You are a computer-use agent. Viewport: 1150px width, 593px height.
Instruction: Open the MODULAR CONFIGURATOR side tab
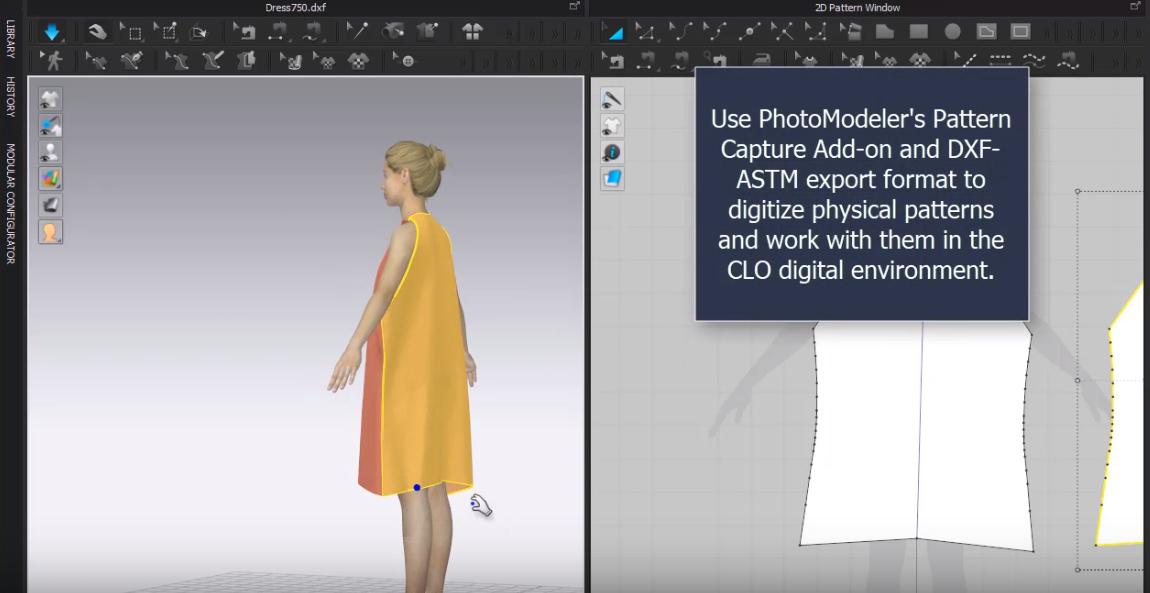point(10,204)
